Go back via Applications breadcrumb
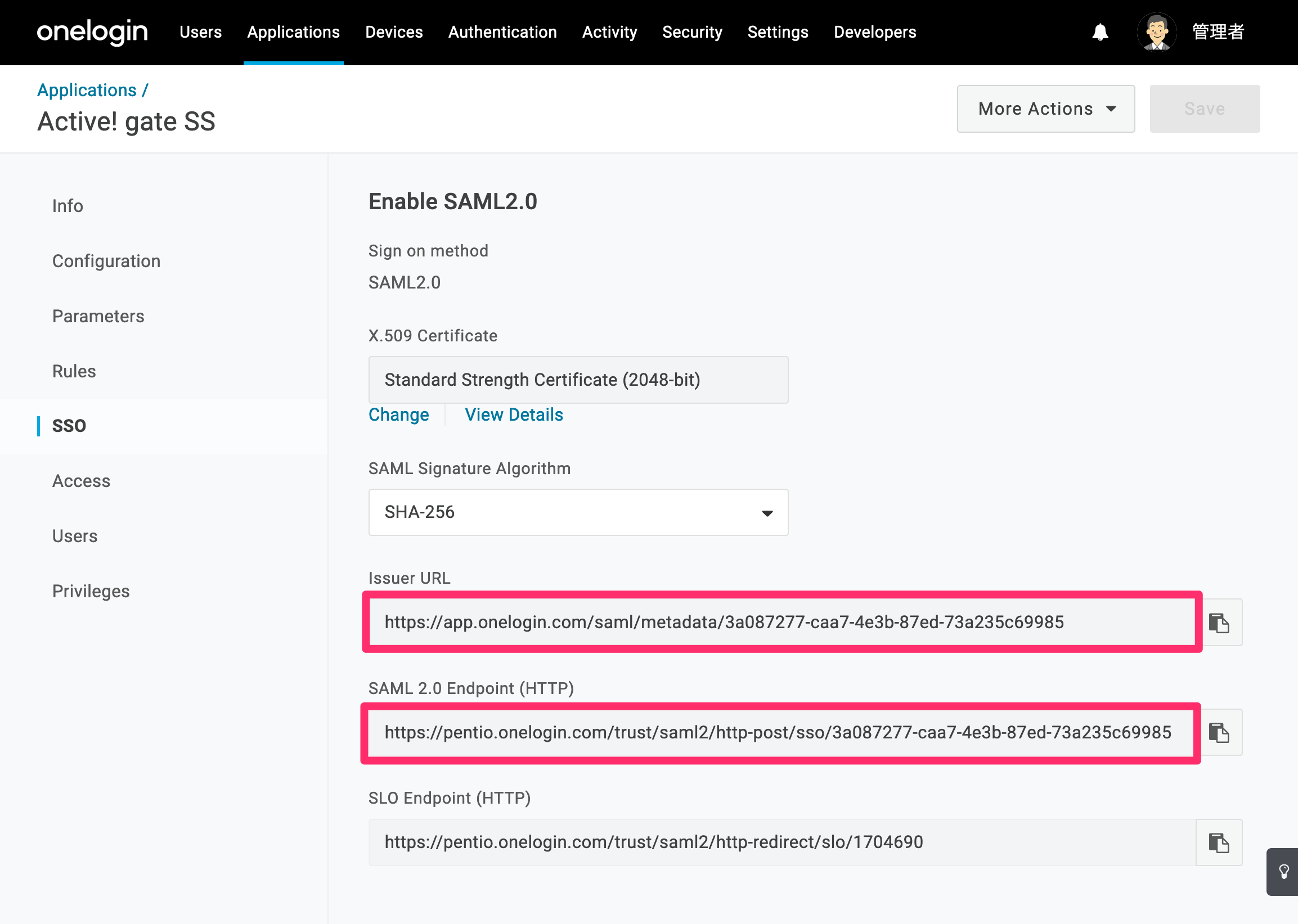Screen dimensions: 1298x924 [87, 90]
